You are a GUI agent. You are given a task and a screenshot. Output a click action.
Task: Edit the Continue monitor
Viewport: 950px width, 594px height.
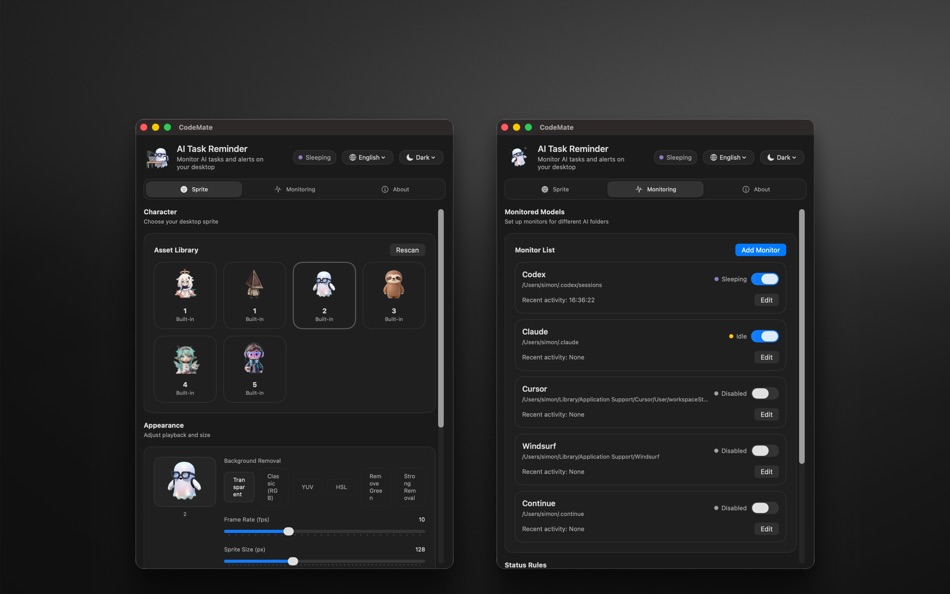point(766,530)
